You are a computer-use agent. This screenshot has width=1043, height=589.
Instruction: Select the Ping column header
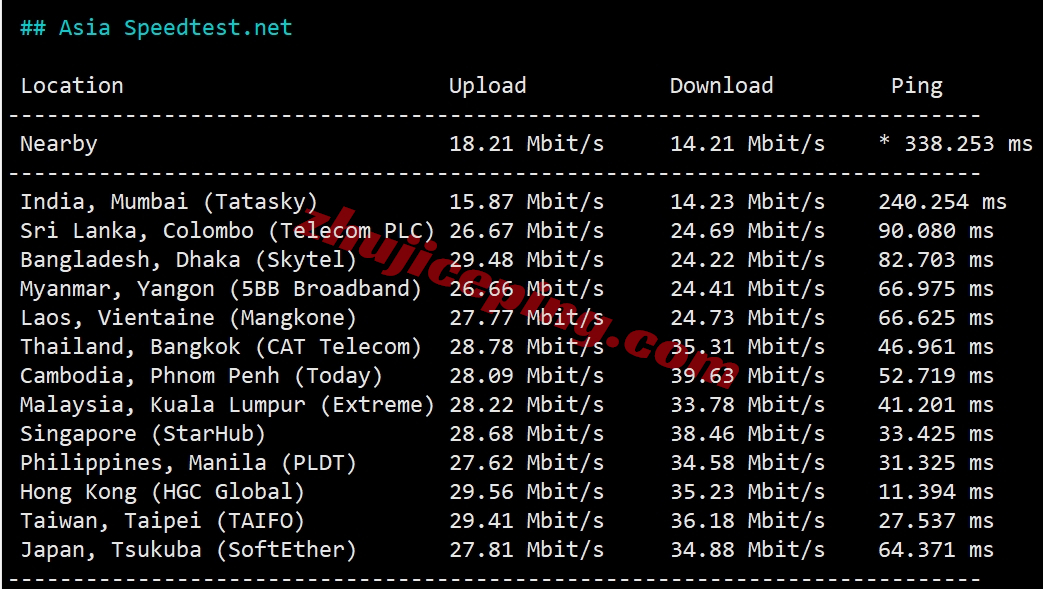click(917, 87)
